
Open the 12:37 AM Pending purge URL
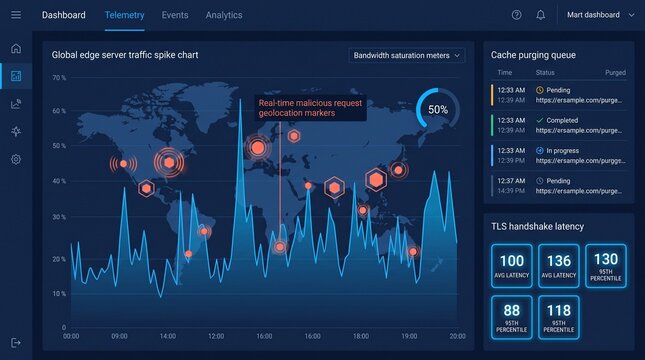579,191
